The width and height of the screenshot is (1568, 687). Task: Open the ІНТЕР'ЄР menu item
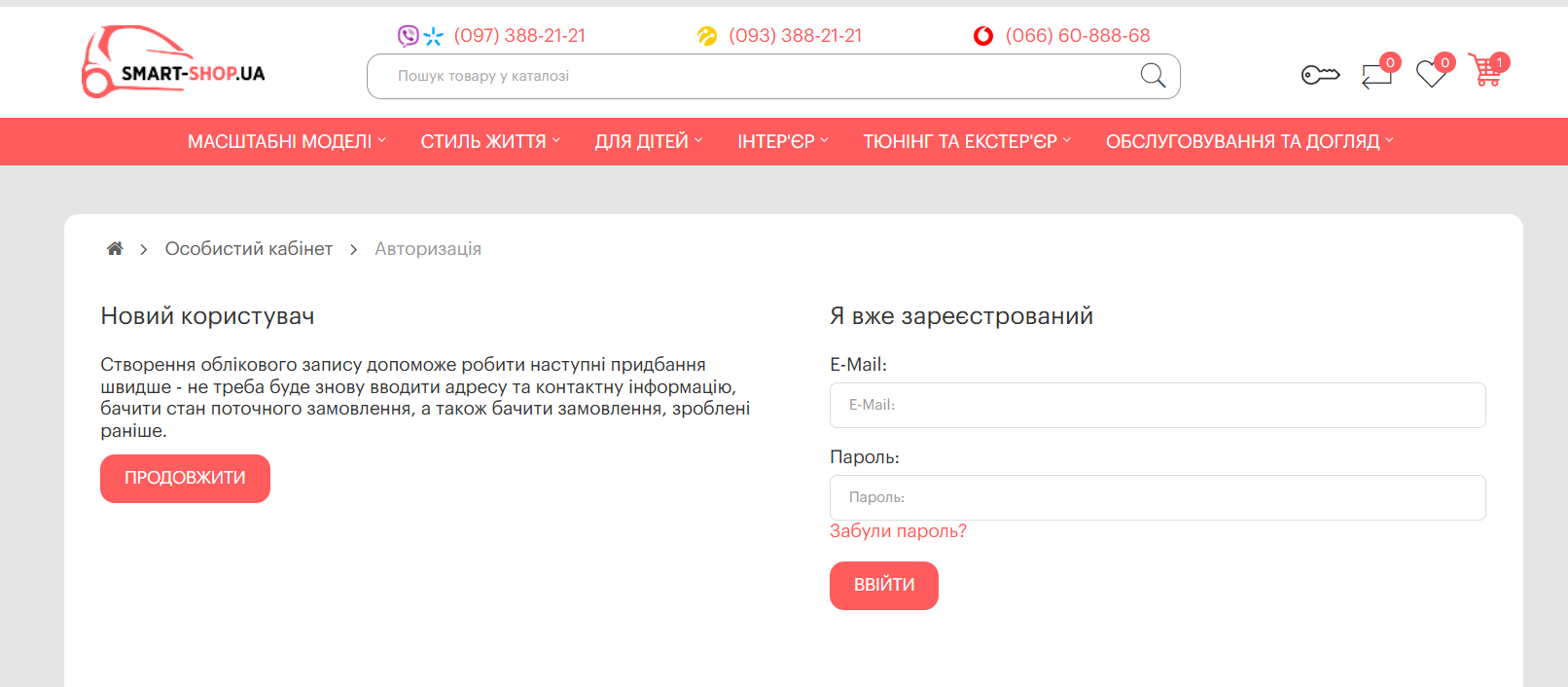782,142
